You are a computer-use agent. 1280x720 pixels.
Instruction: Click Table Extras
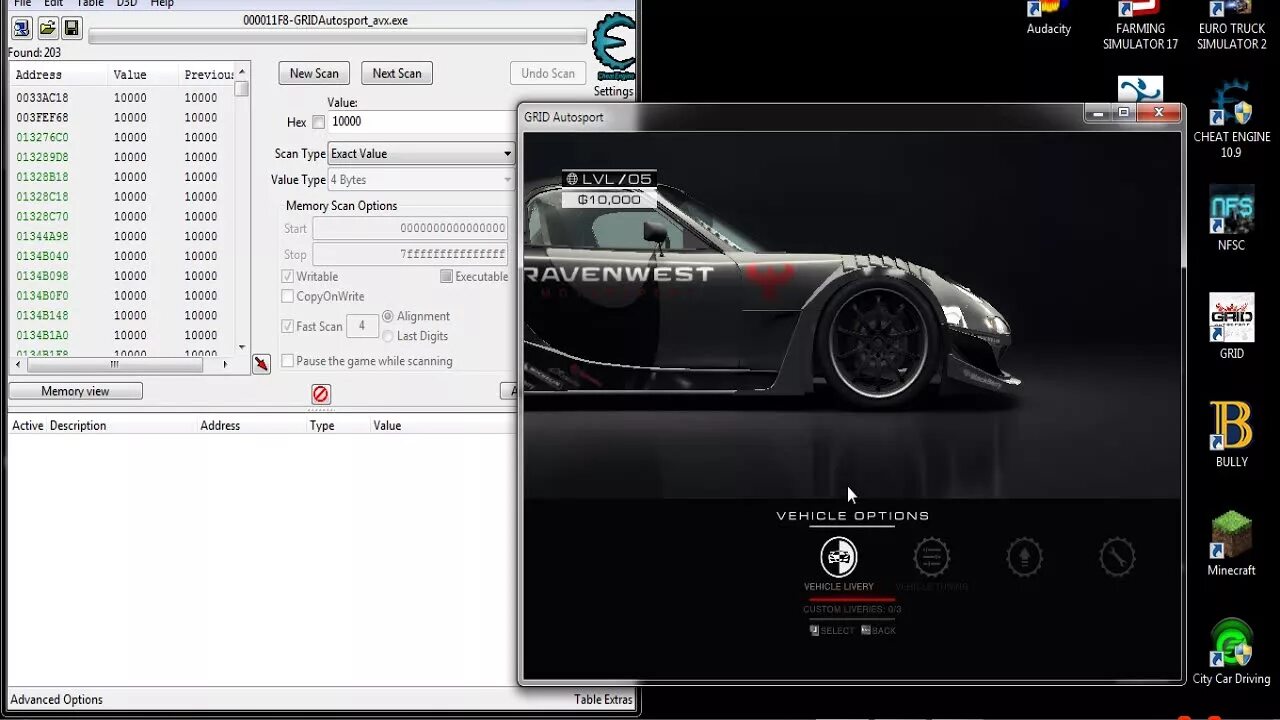click(603, 700)
